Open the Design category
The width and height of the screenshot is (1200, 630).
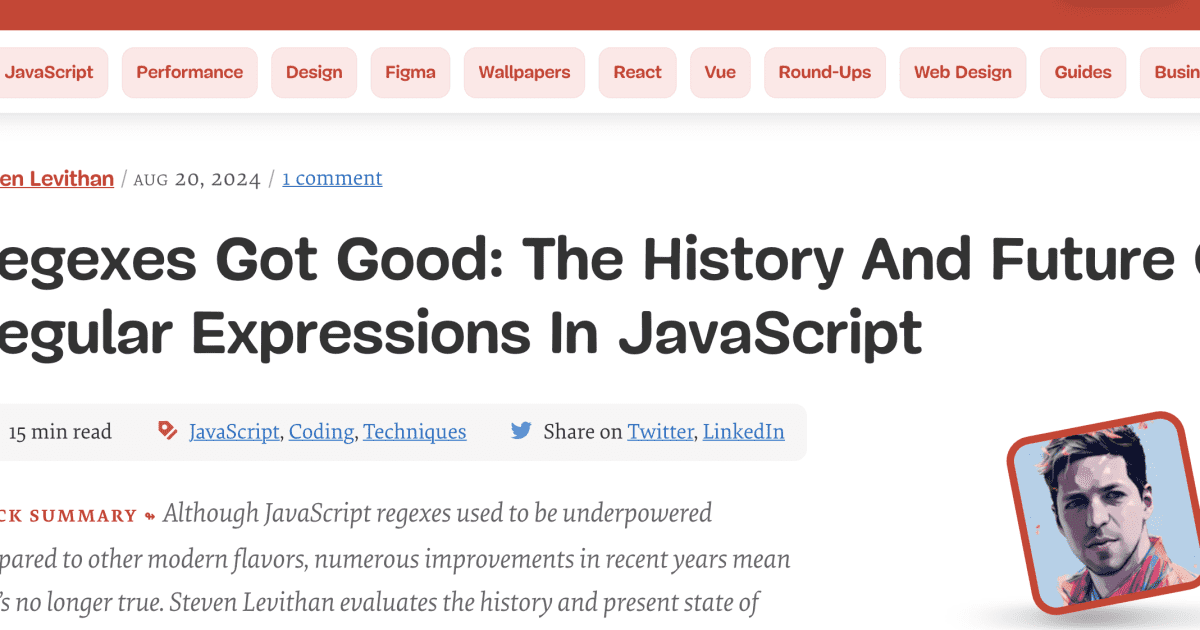pos(314,72)
